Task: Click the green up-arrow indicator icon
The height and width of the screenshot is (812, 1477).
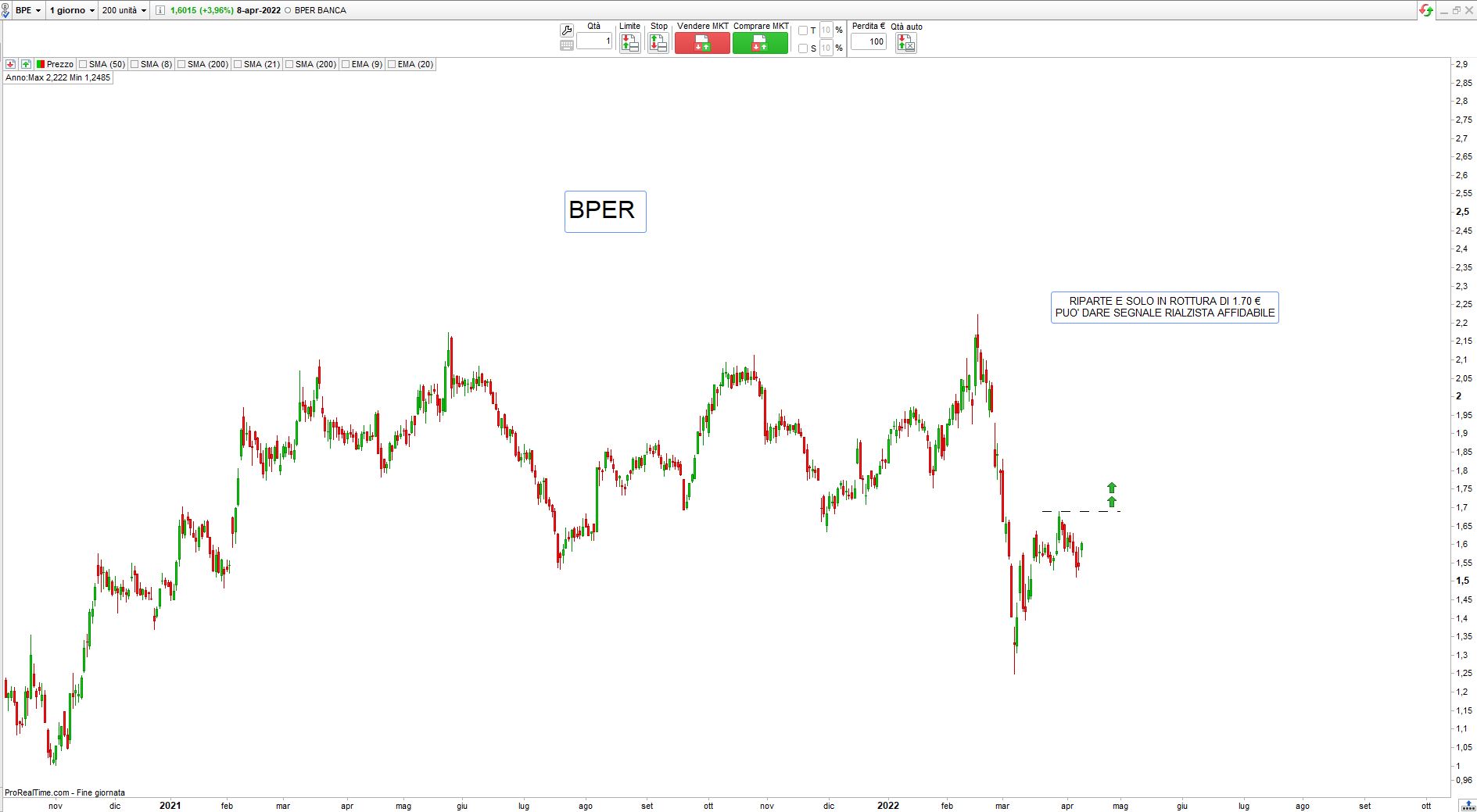Action: [x=26, y=64]
